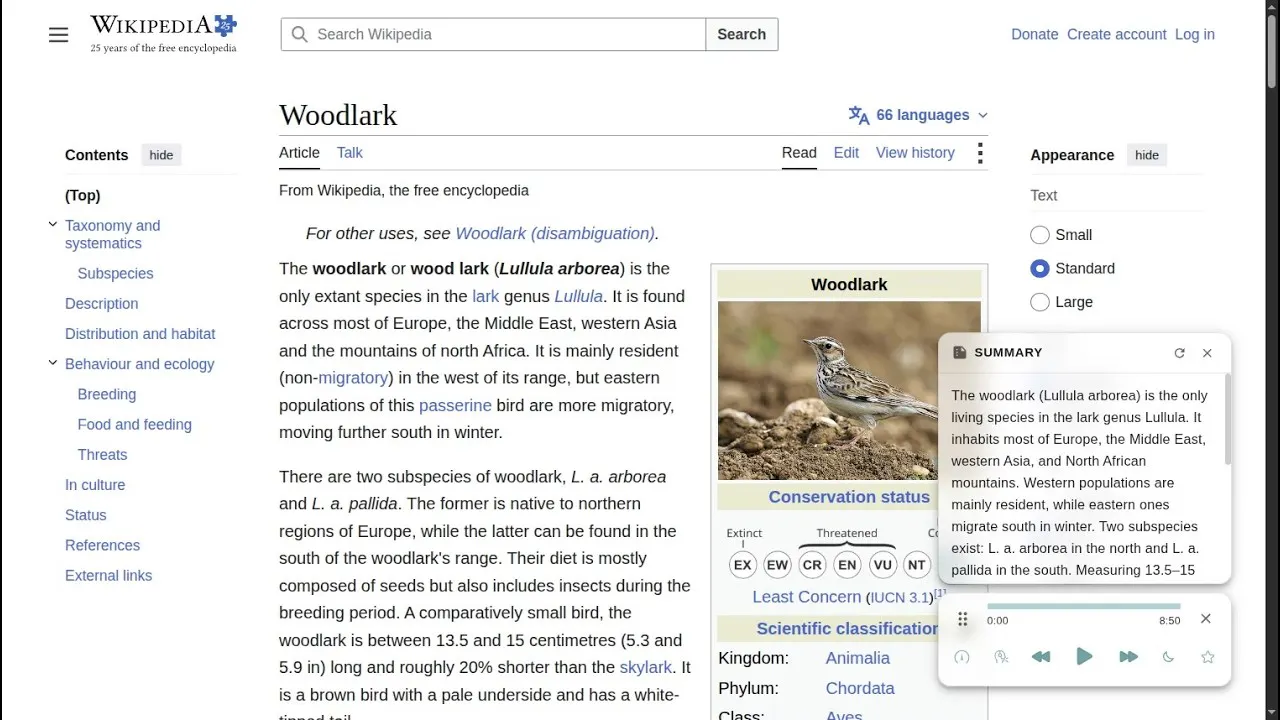Grab the audio player drag handle
This screenshot has width=1280, height=720.
click(963, 620)
